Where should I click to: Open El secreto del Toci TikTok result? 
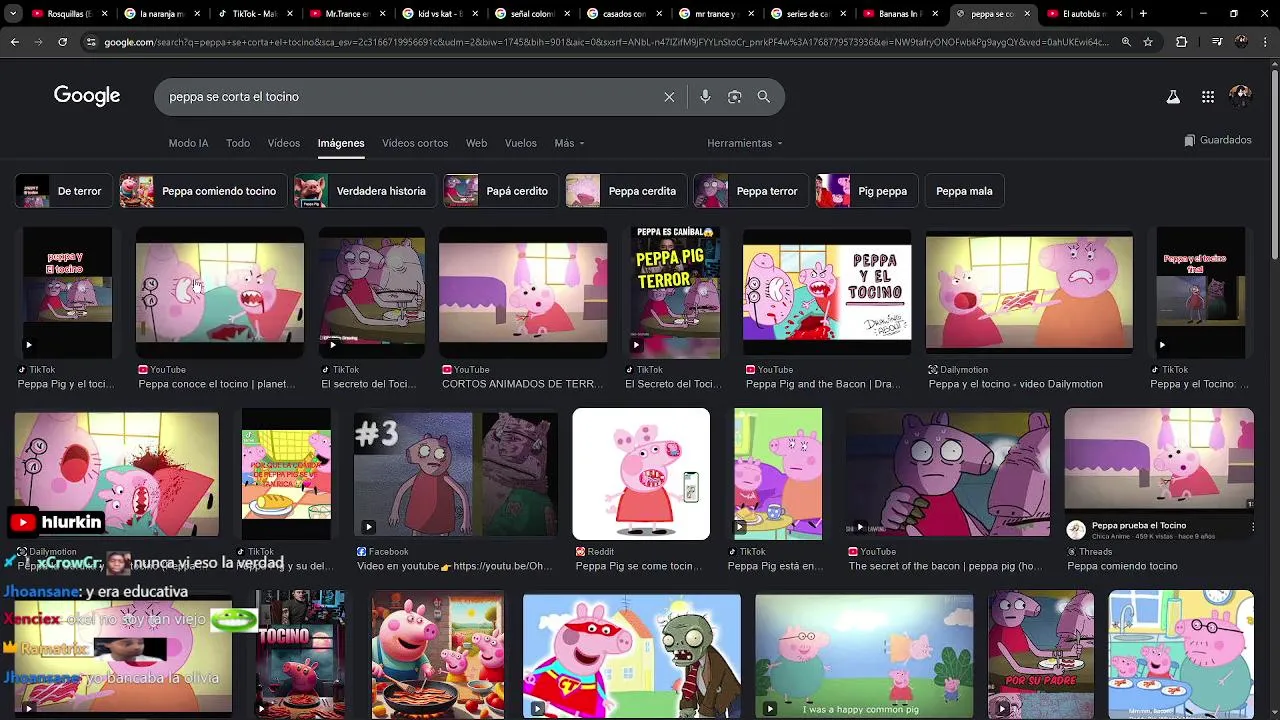pyautogui.click(x=371, y=293)
